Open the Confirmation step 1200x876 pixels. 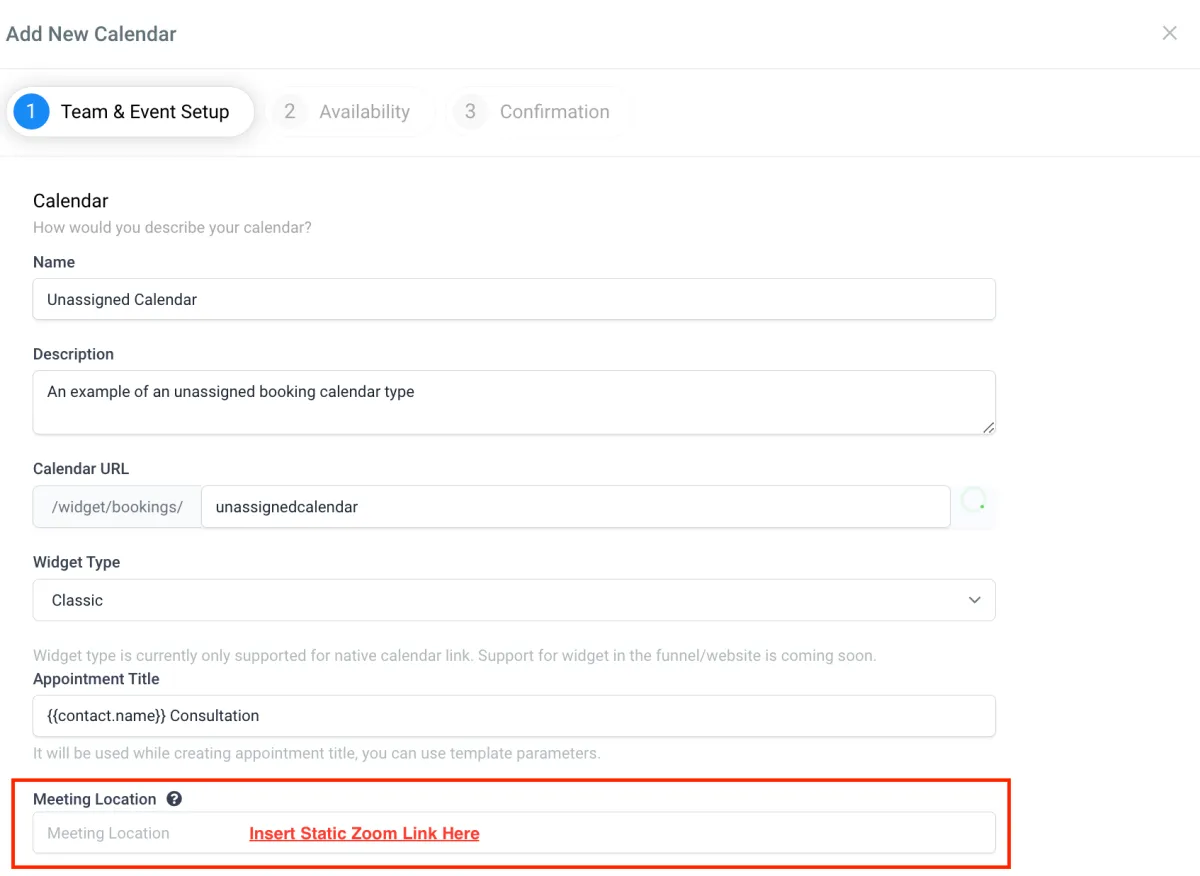tap(554, 112)
